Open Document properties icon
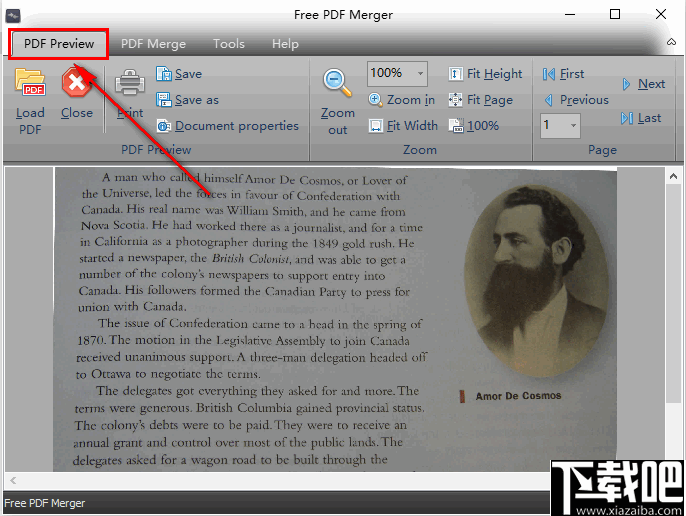The image size is (686, 516). click(x=164, y=126)
